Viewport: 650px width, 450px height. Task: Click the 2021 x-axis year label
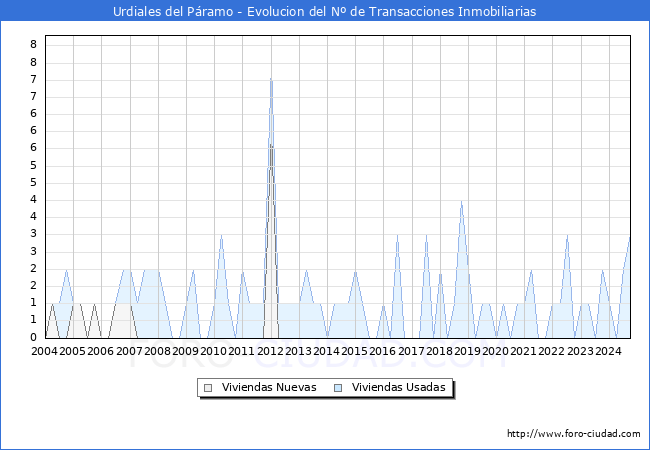coord(524,351)
